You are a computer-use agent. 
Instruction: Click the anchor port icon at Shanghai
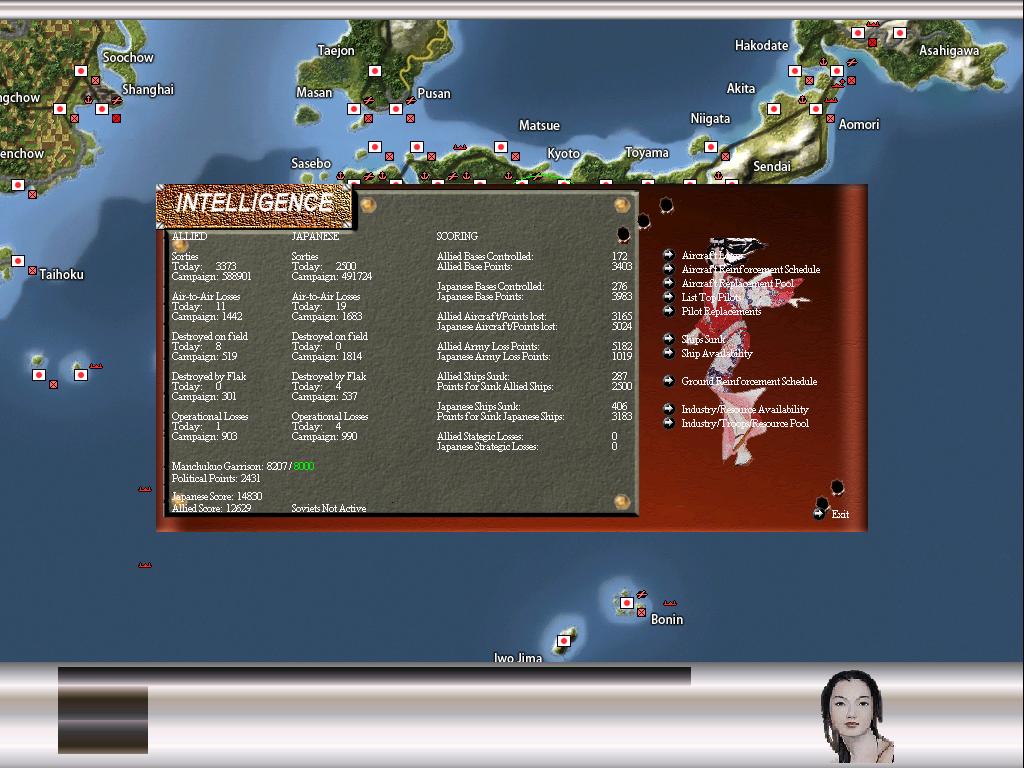(88, 100)
